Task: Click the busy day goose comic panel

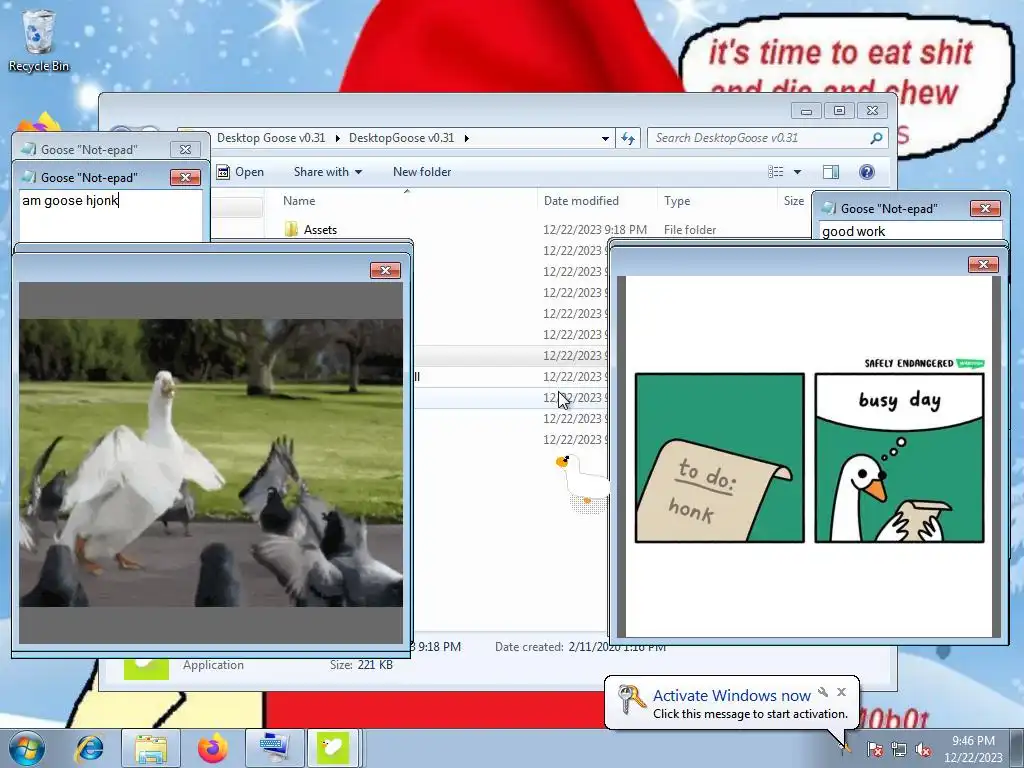Action: tap(899, 458)
